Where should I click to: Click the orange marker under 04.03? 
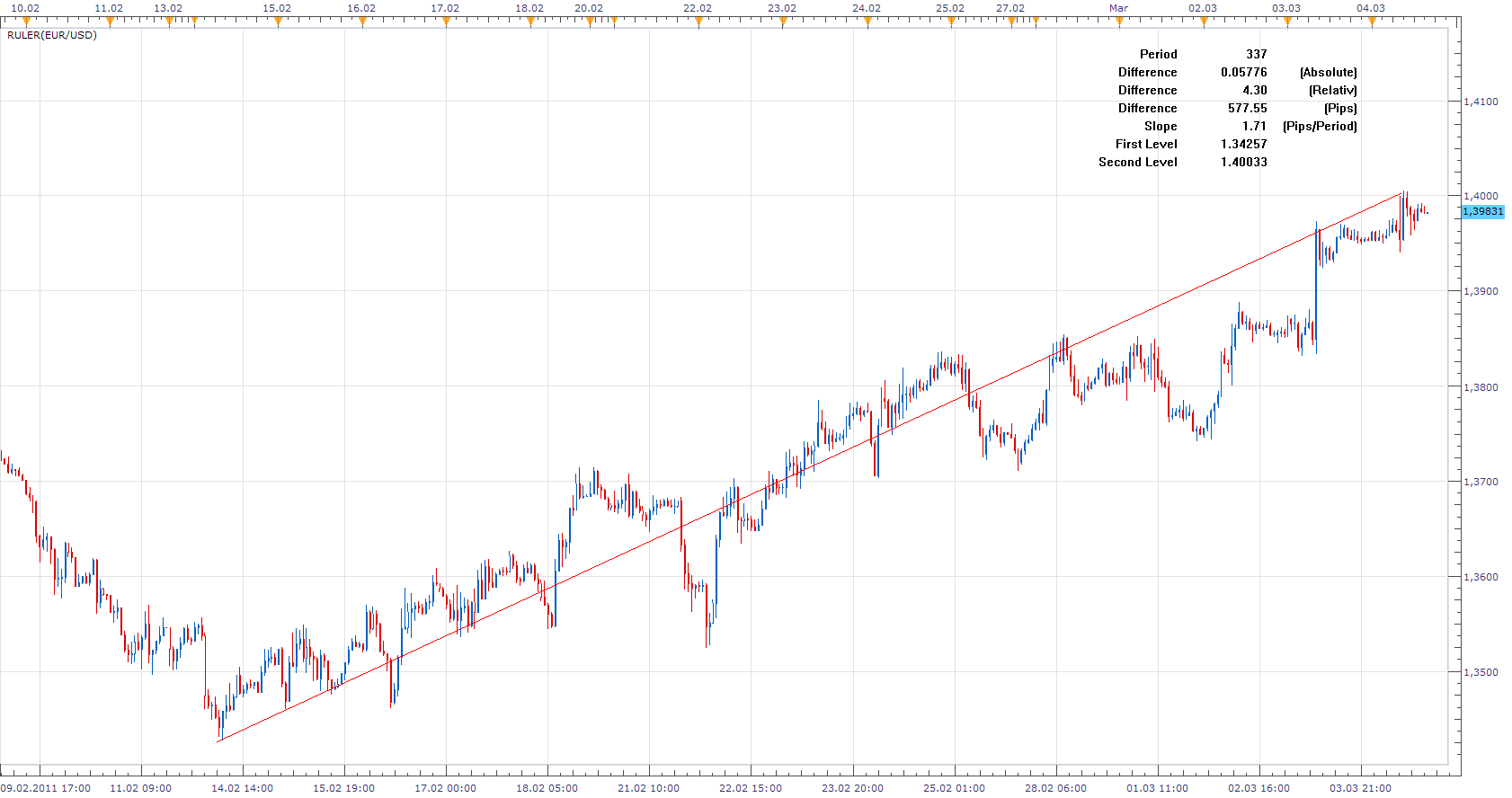[1372, 22]
